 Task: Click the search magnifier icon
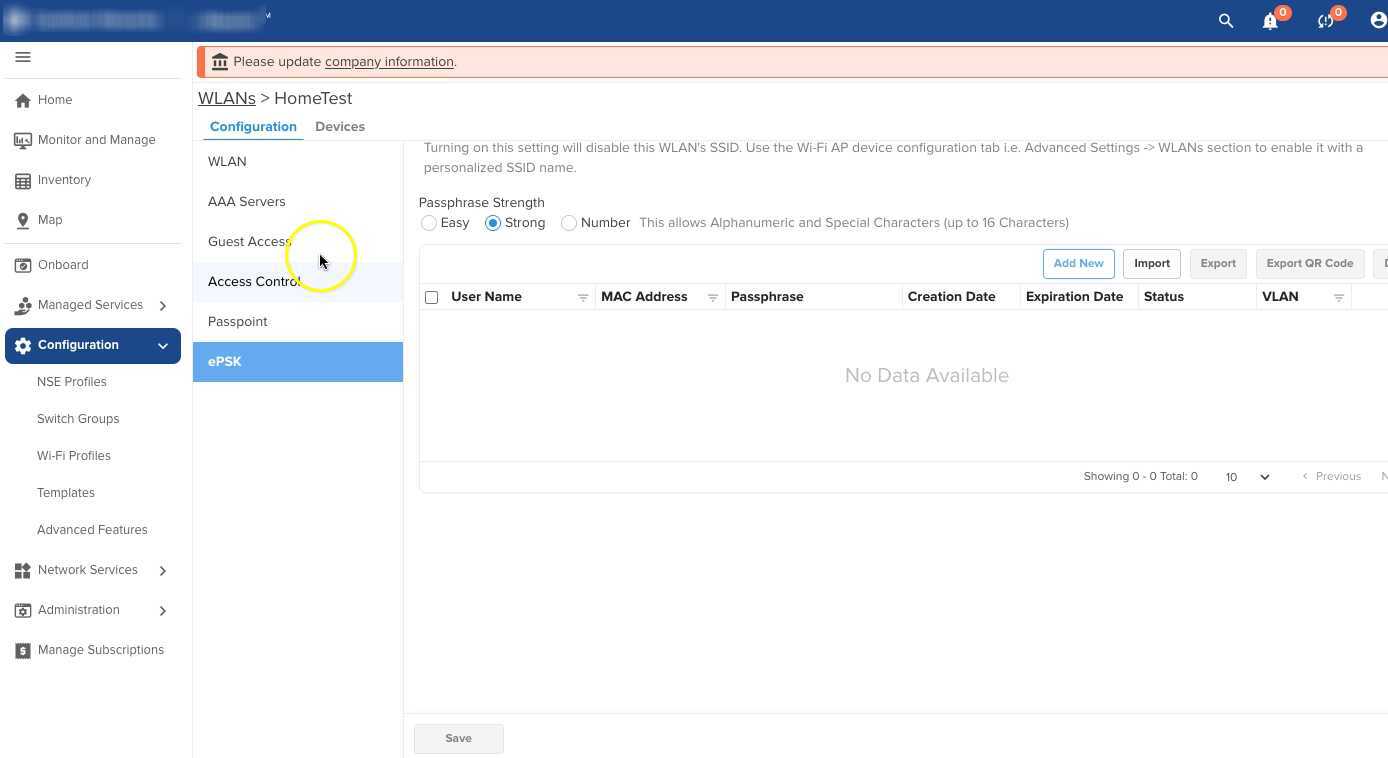[x=1226, y=21]
